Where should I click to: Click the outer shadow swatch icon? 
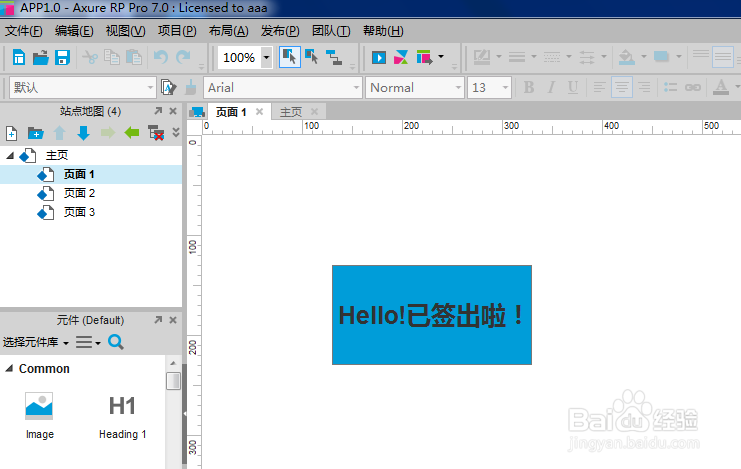(662, 57)
